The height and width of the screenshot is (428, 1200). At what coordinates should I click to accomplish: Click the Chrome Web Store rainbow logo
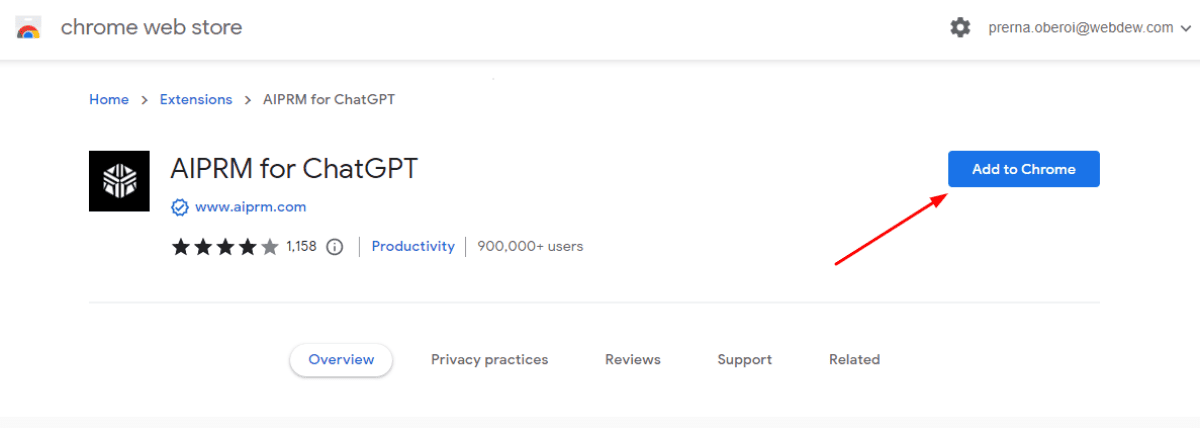28,28
